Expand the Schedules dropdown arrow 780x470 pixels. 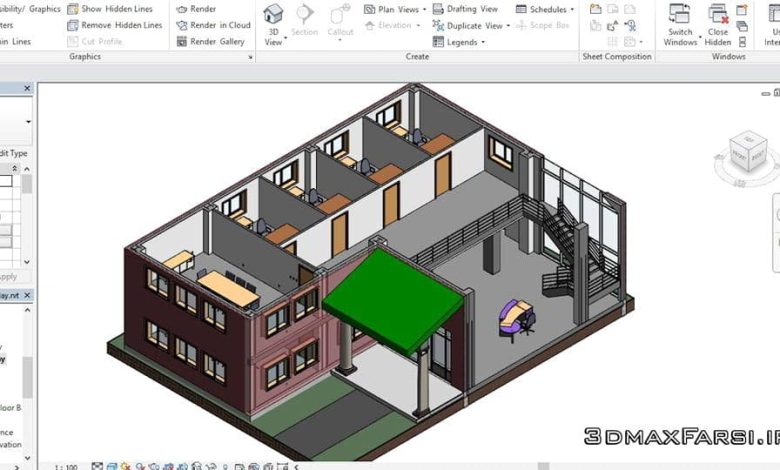tap(572, 9)
